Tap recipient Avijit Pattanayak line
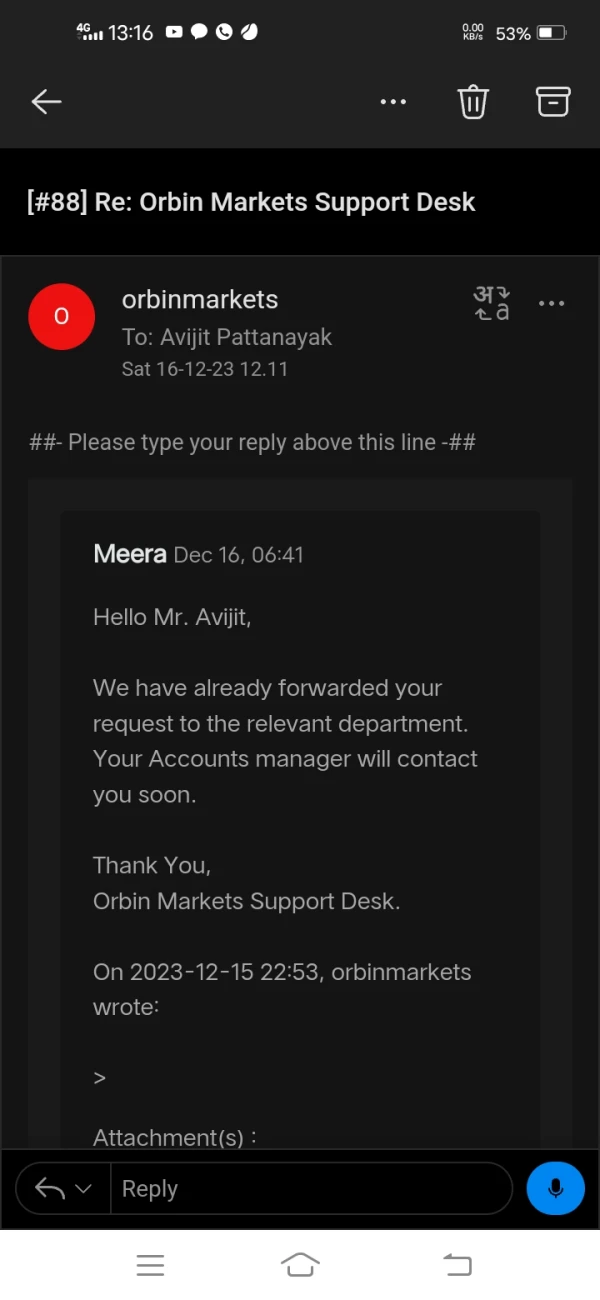 coord(227,337)
